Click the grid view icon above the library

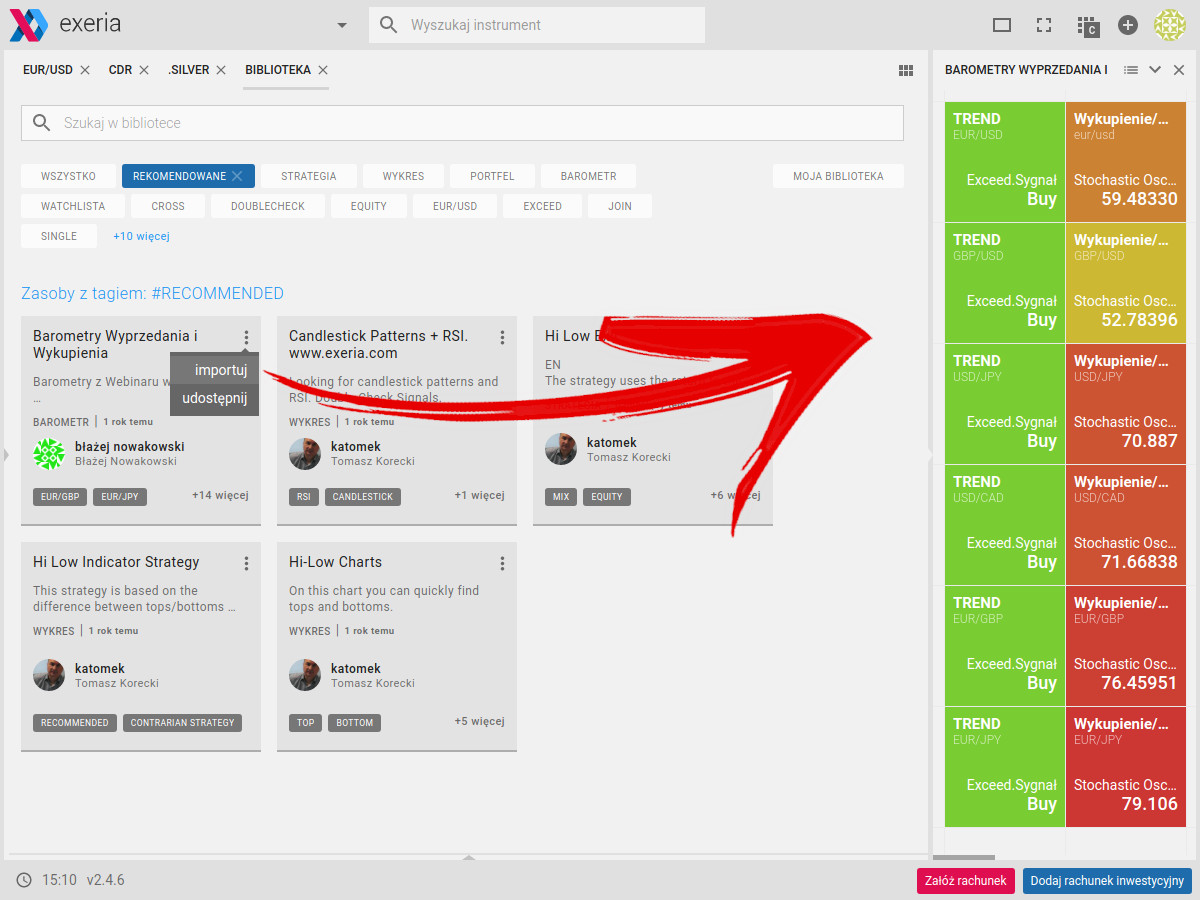(906, 70)
